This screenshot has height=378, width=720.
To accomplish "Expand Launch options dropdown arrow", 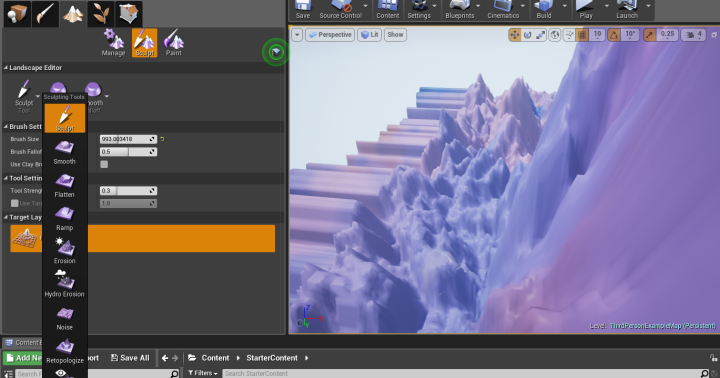I will point(648,6).
